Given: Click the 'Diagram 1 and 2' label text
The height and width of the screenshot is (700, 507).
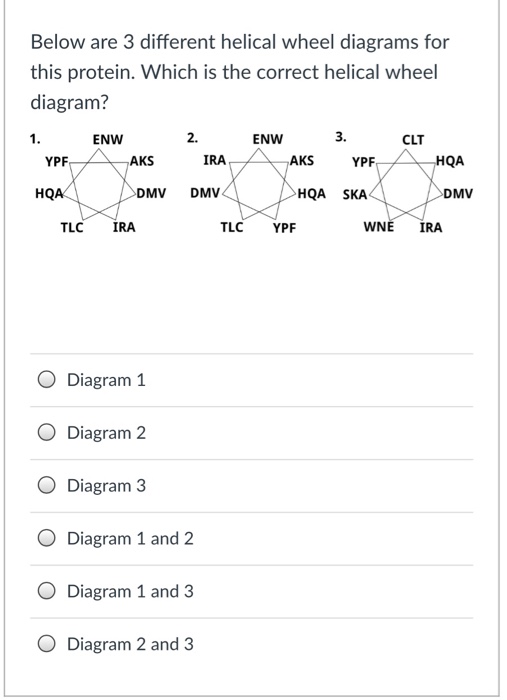Looking at the screenshot, I should coord(130,538).
